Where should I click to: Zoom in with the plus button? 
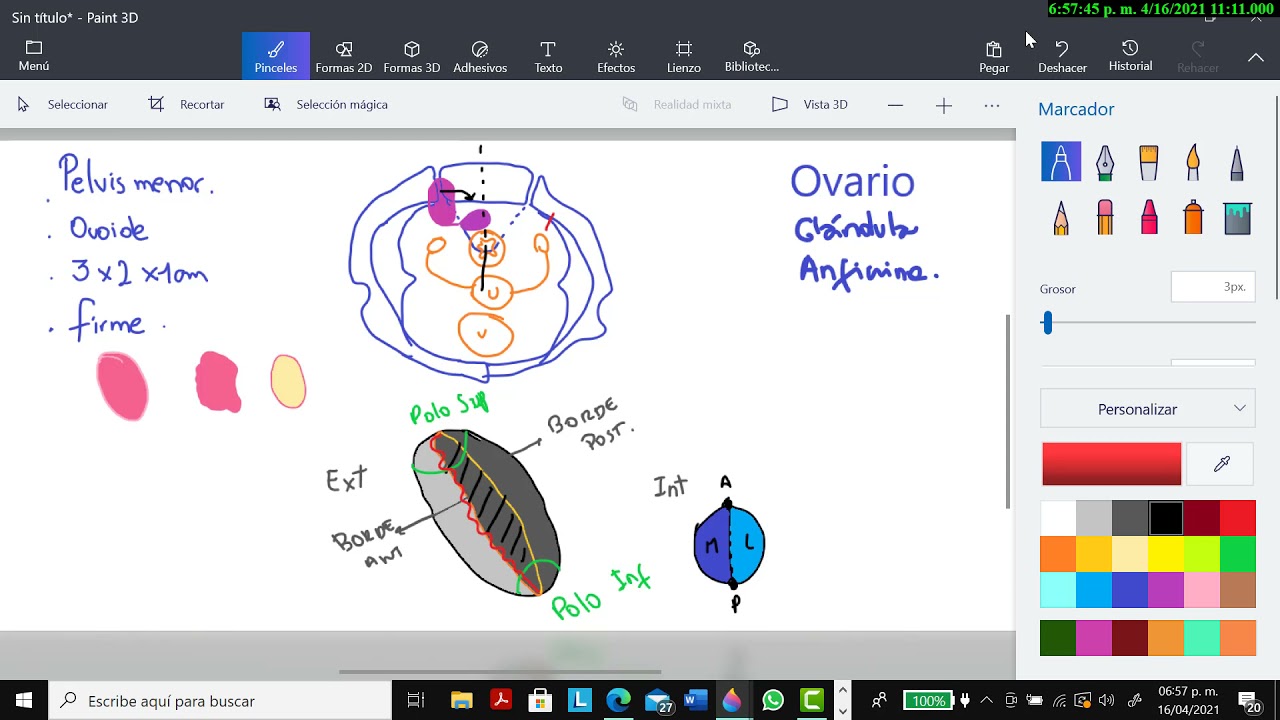(x=944, y=105)
